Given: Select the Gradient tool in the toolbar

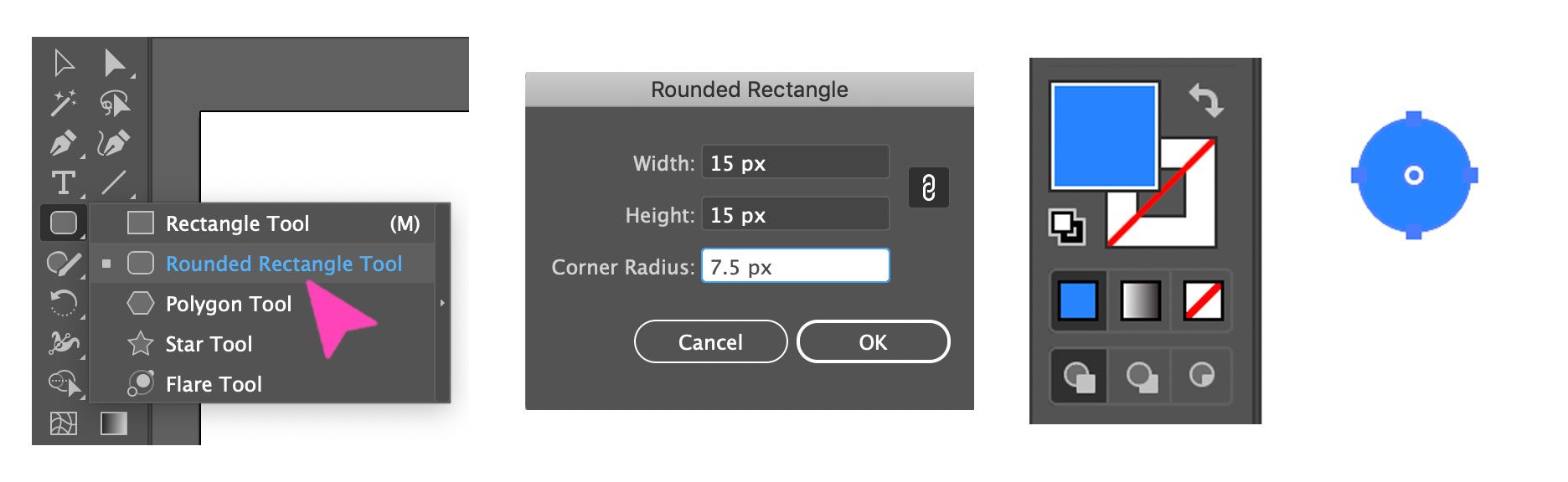Looking at the screenshot, I should point(113,425).
